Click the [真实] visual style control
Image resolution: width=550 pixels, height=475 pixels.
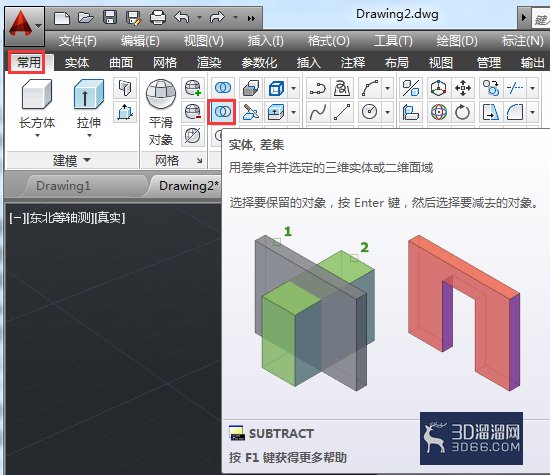[110, 218]
